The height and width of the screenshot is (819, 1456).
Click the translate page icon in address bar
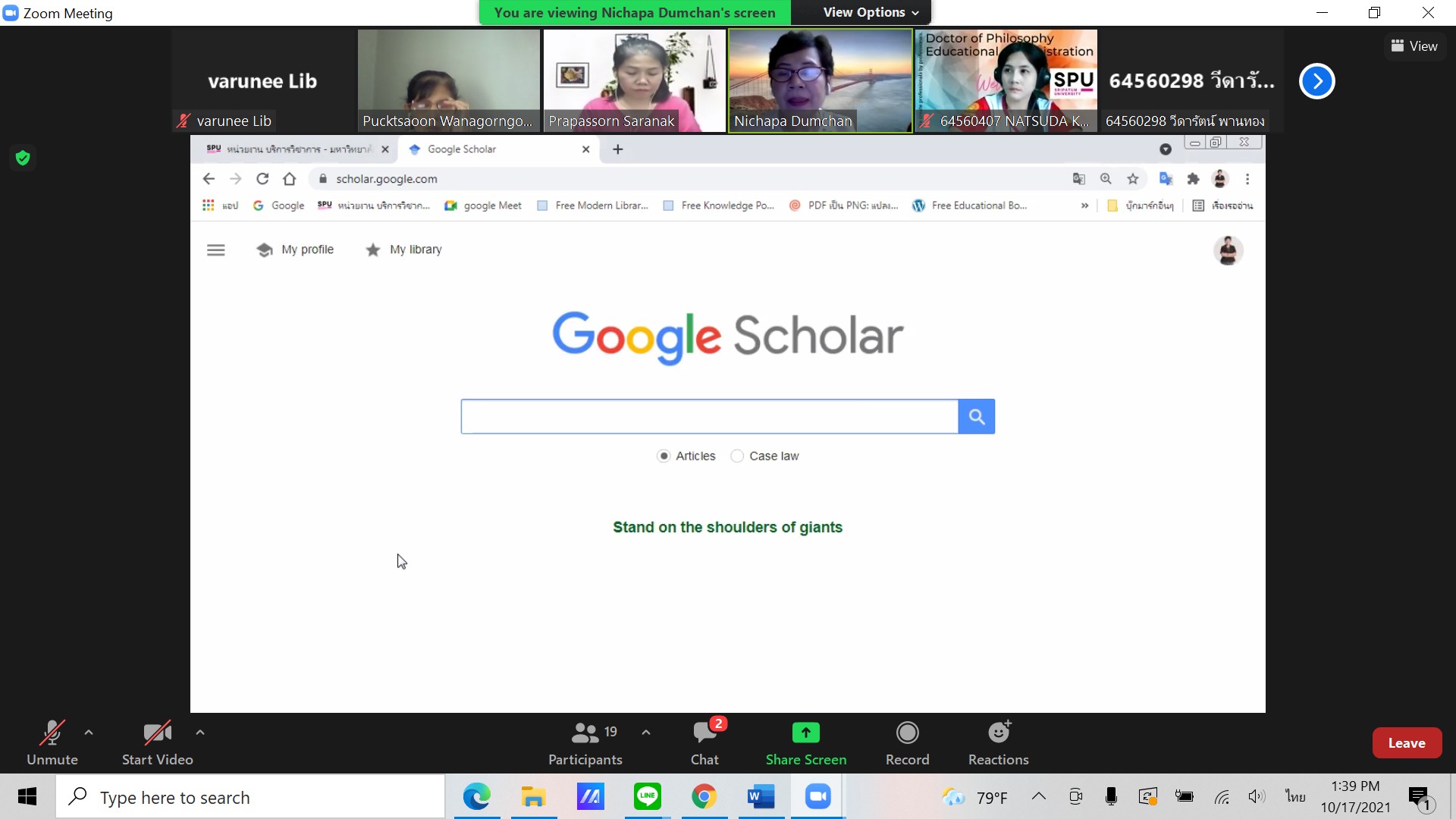click(1078, 179)
